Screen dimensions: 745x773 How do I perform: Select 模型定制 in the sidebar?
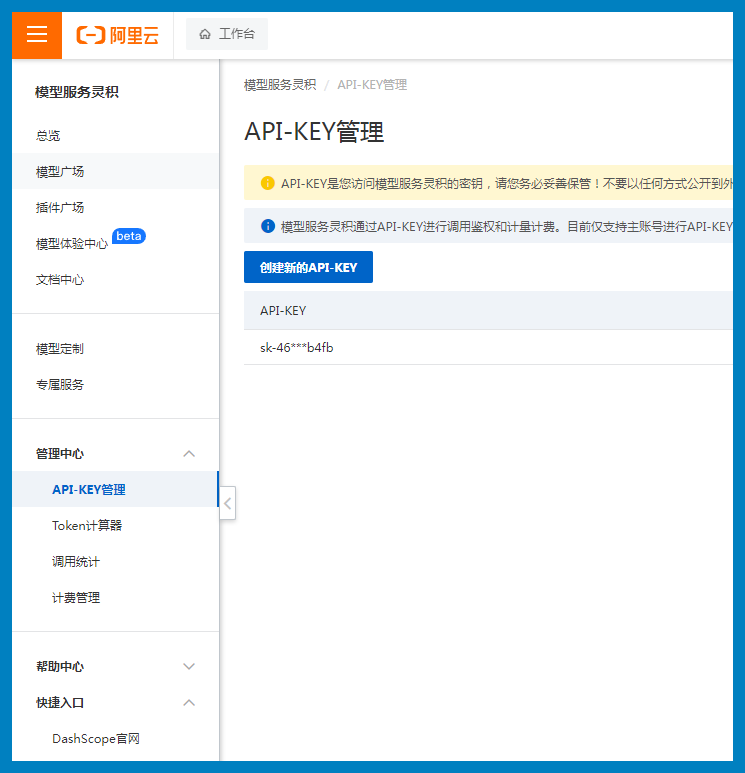pos(60,349)
